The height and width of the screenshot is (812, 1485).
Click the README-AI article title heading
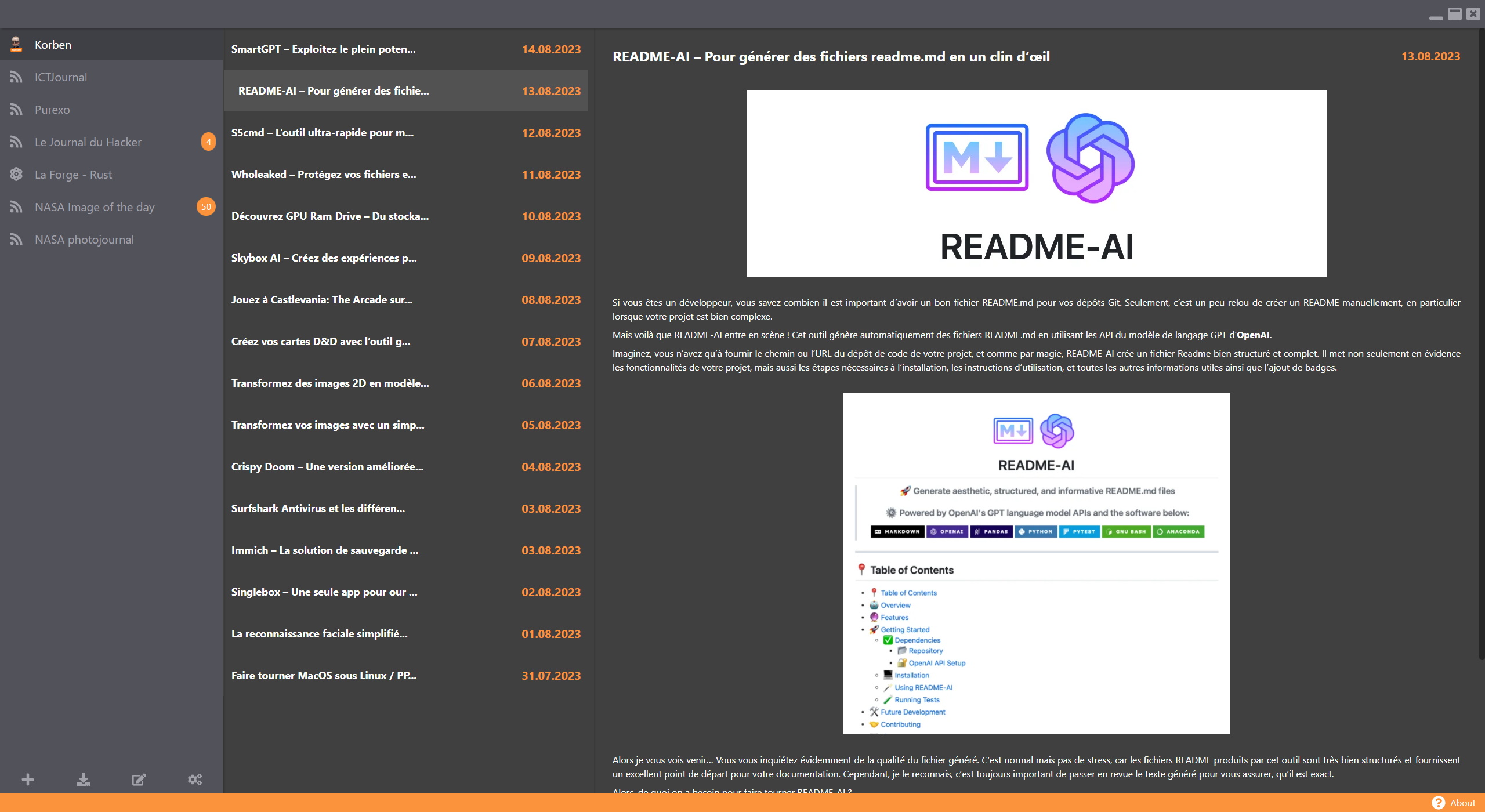pos(831,57)
